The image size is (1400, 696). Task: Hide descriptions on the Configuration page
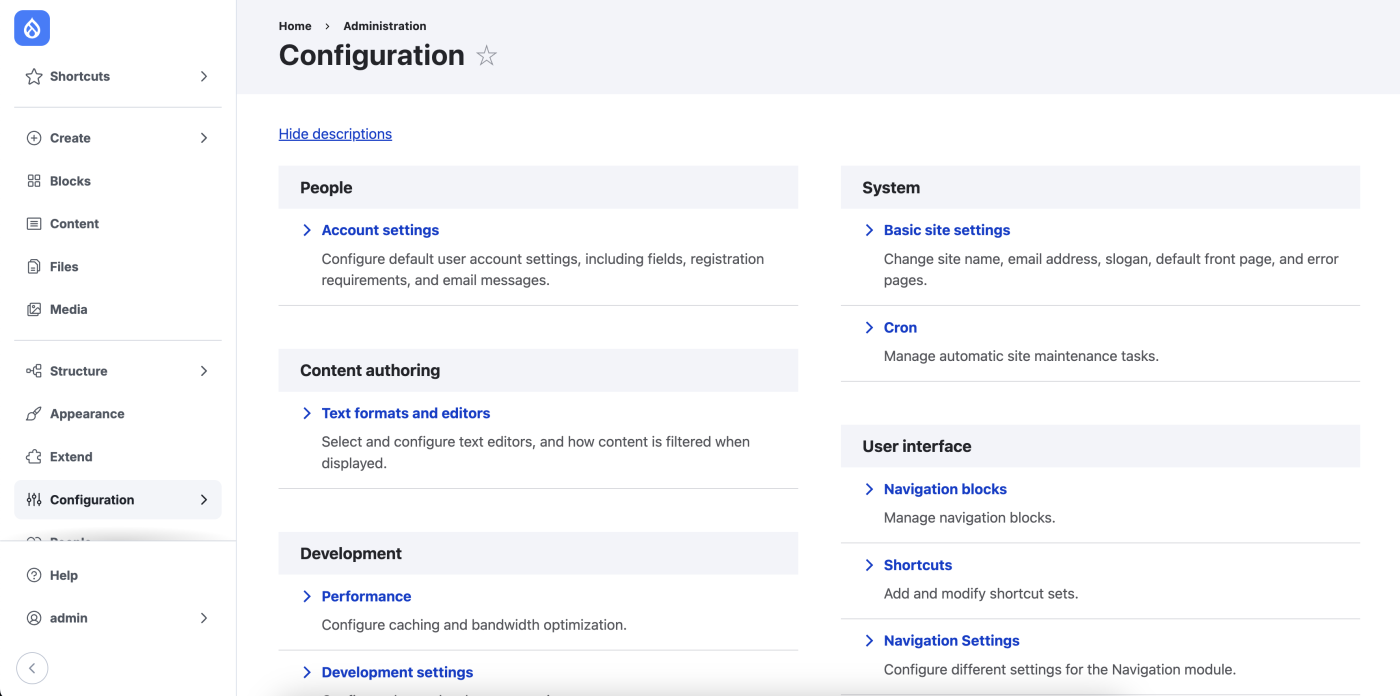coord(335,134)
